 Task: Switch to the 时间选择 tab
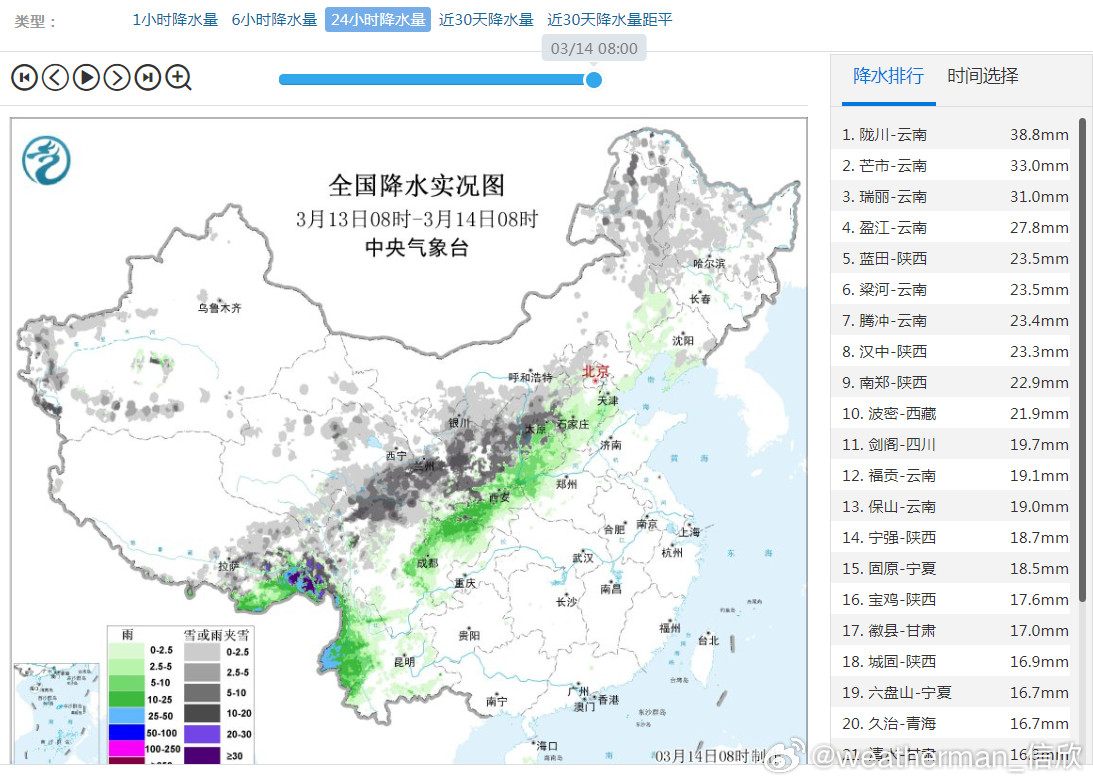tap(982, 75)
